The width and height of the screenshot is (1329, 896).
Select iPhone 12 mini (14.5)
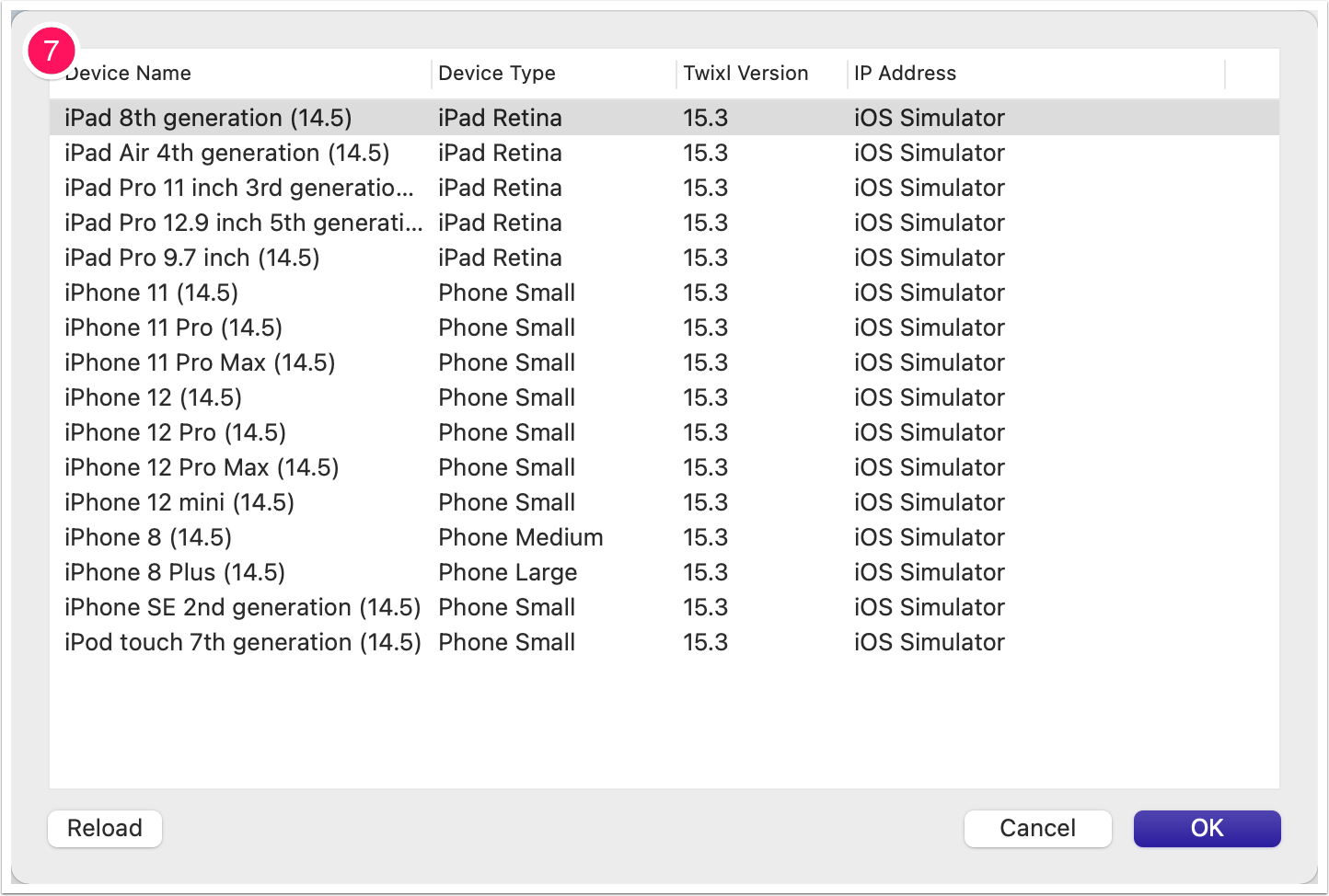664,502
